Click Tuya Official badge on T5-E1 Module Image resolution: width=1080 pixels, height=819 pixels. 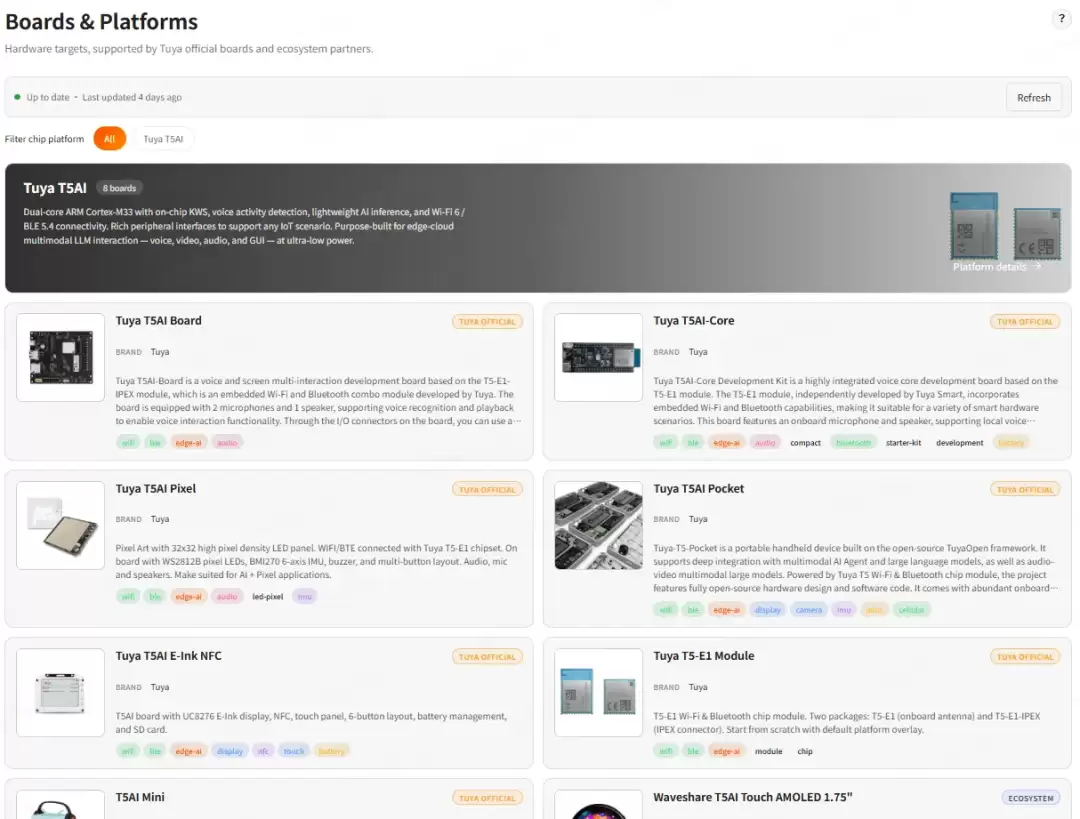[1025, 657]
